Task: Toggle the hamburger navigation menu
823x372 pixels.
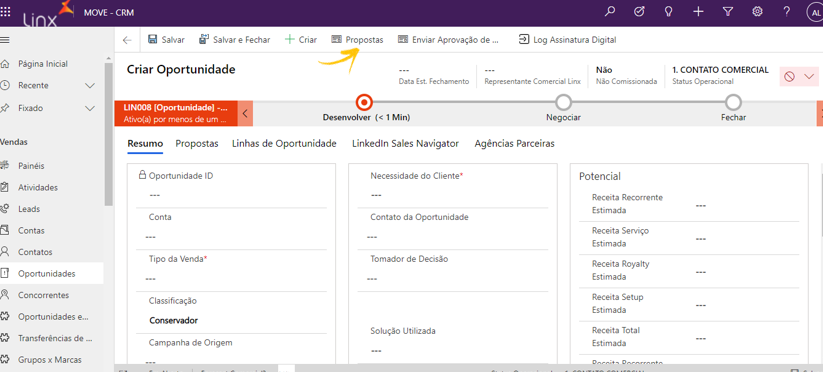Action: click(5, 40)
